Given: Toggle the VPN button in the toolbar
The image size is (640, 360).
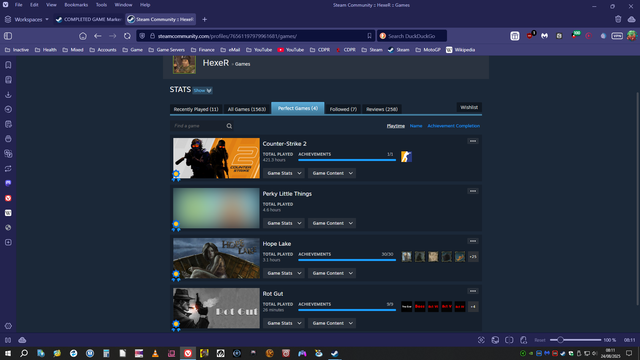Looking at the screenshot, I should pos(617,36).
